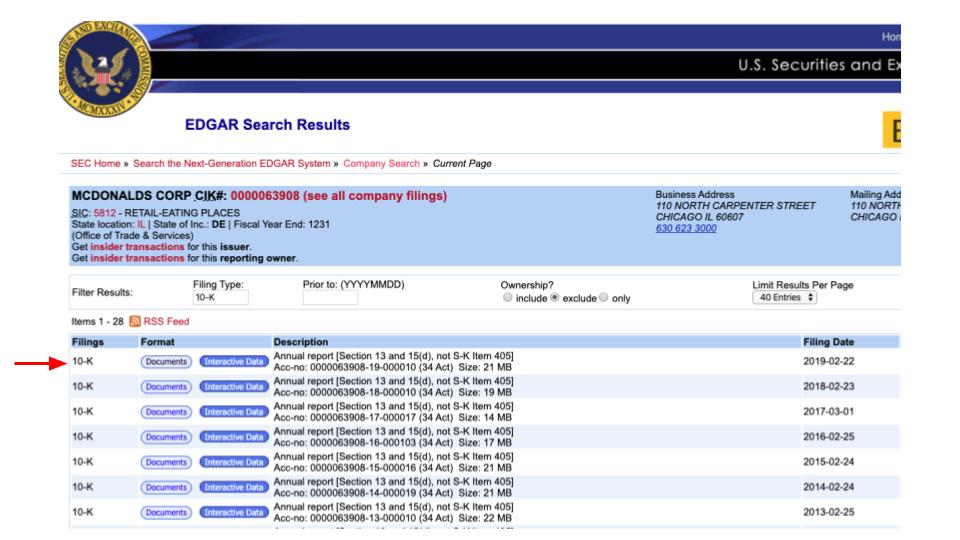960x540 pixels.
Task: Click the Format column header
Action: pyautogui.click(x=157, y=342)
